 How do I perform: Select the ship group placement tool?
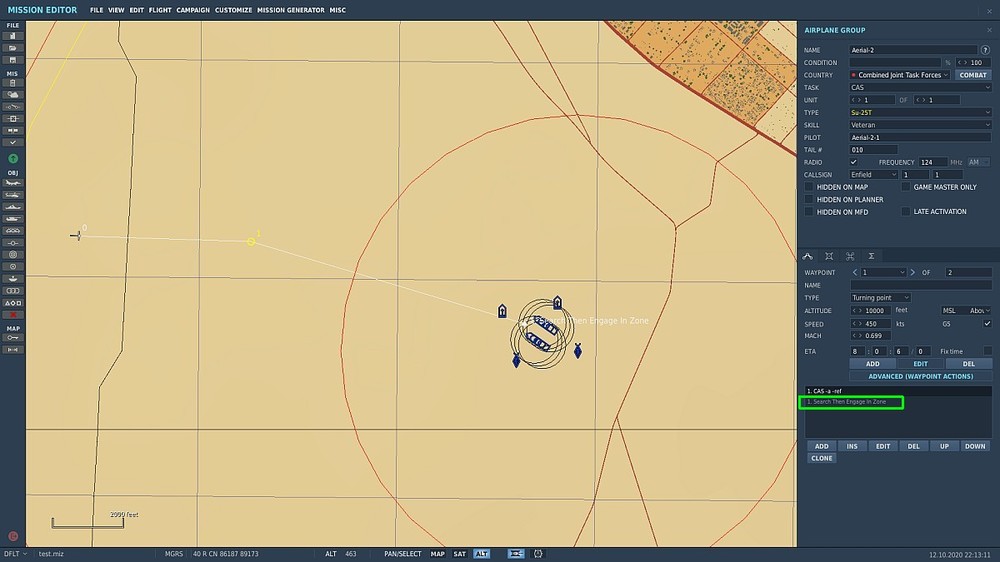coord(12,207)
